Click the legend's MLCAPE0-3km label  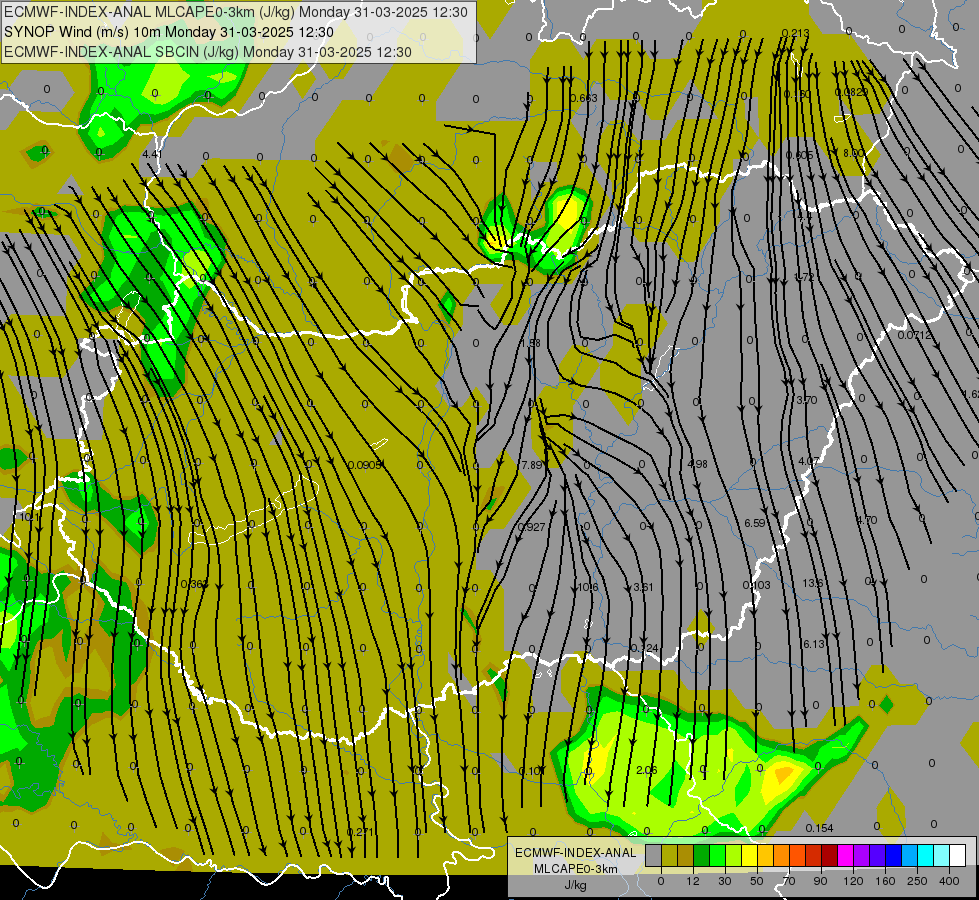coord(576,869)
